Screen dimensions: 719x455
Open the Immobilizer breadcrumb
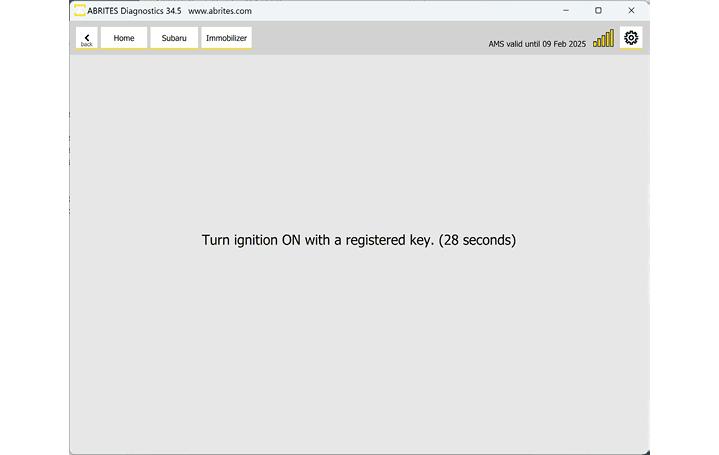point(226,38)
